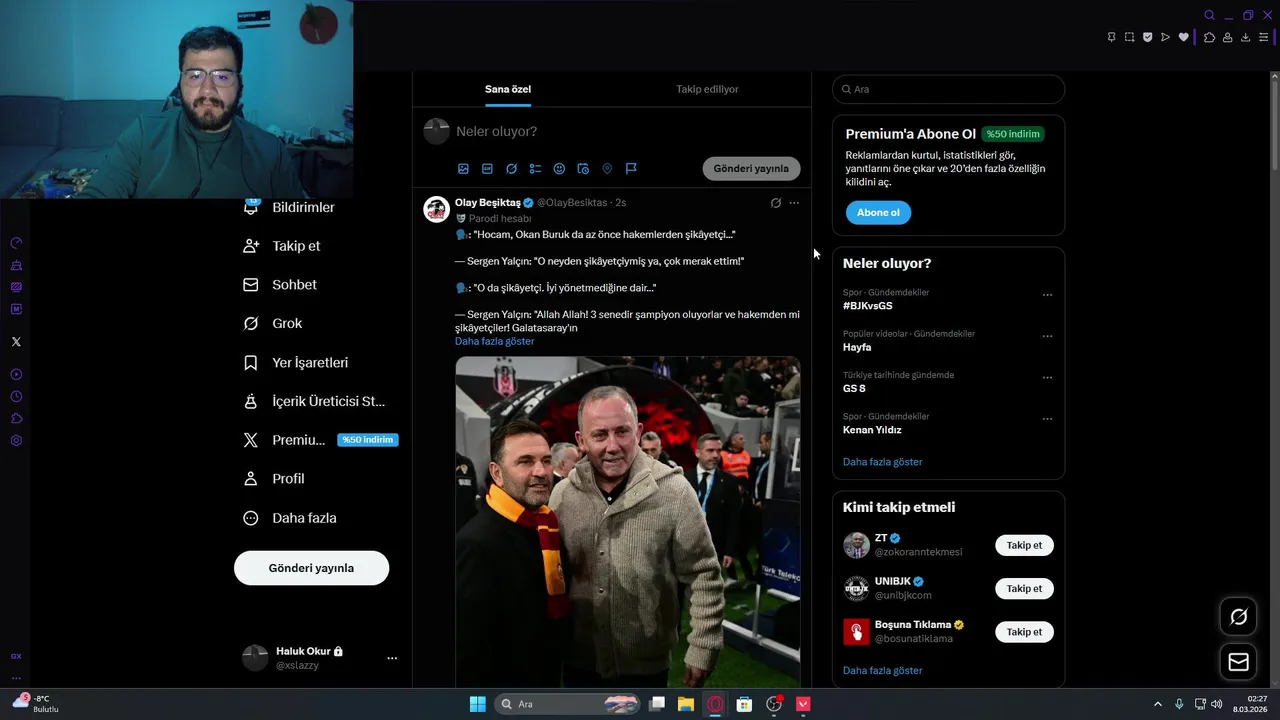The image size is (1280, 720).
Task: Take a snapshot with Opera toolbar icon
Action: 1129,37
